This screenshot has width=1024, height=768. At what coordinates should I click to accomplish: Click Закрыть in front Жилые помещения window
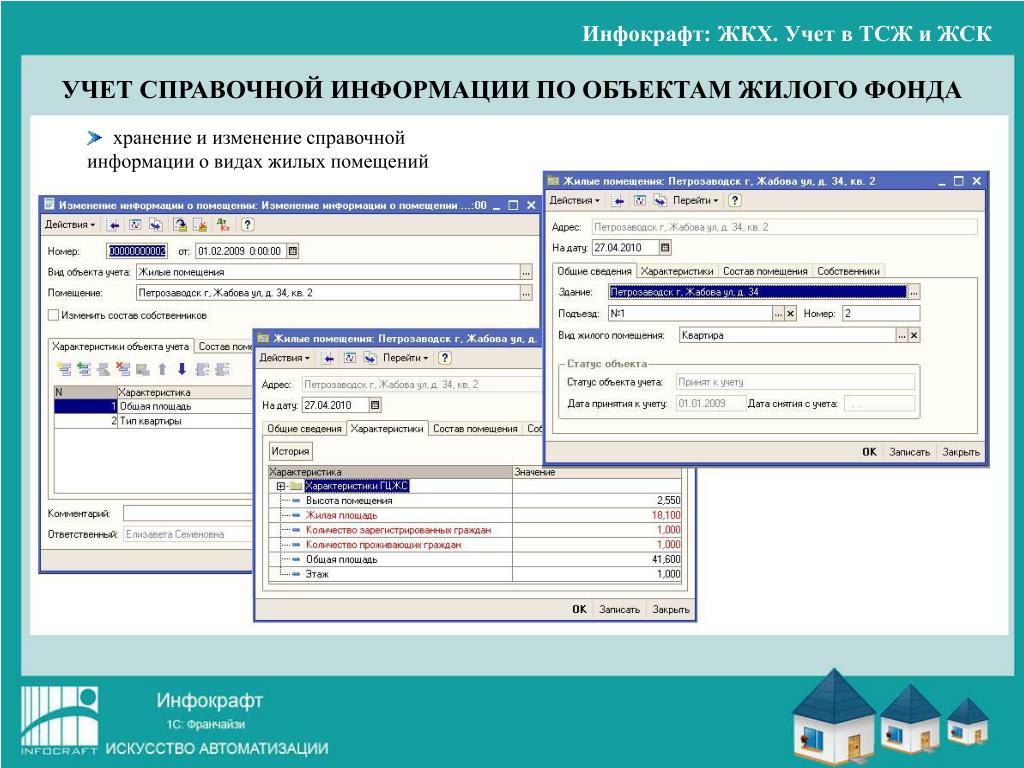click(x=961, y=452)
